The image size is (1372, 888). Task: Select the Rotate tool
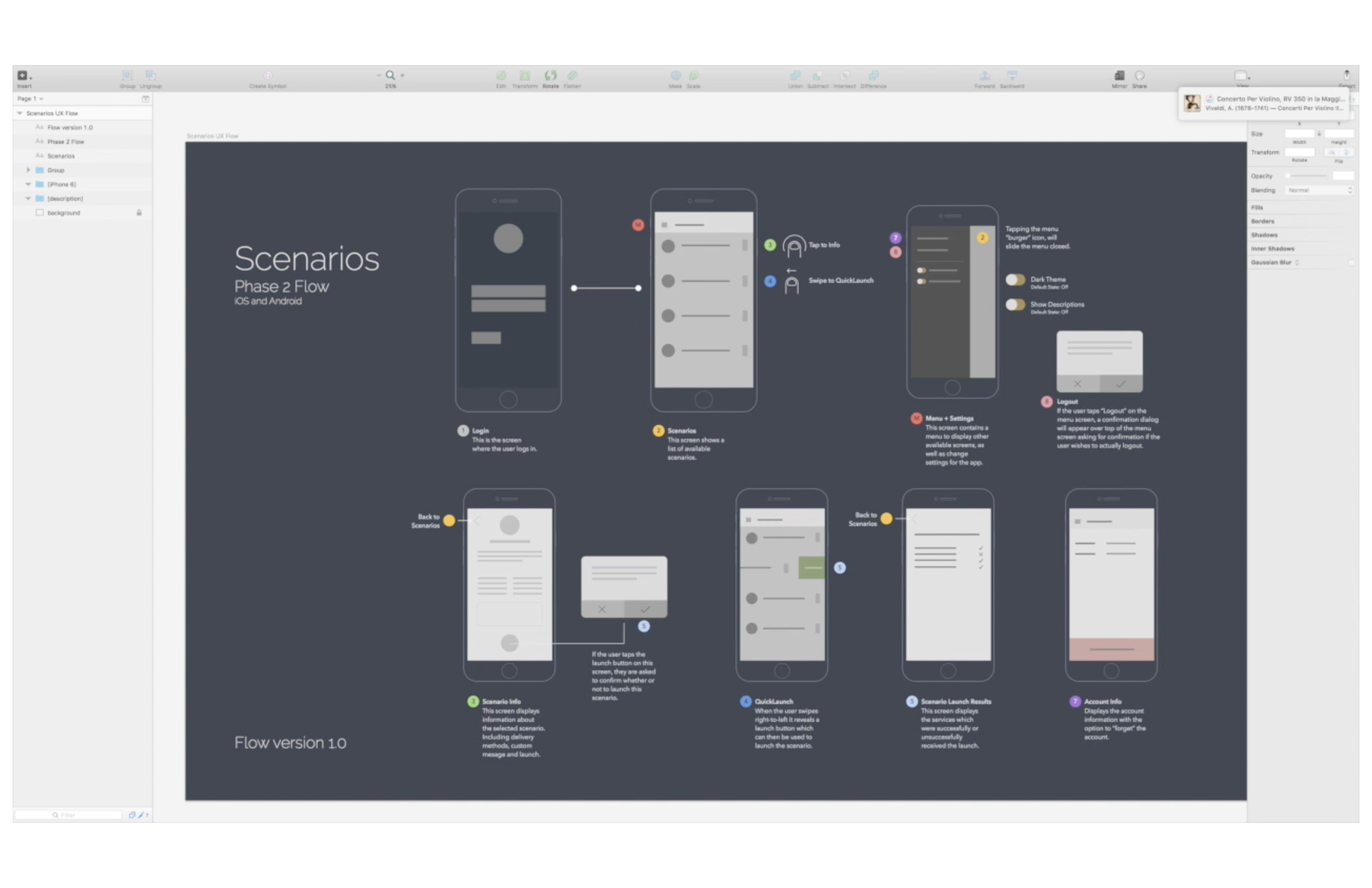click(551, 76)
